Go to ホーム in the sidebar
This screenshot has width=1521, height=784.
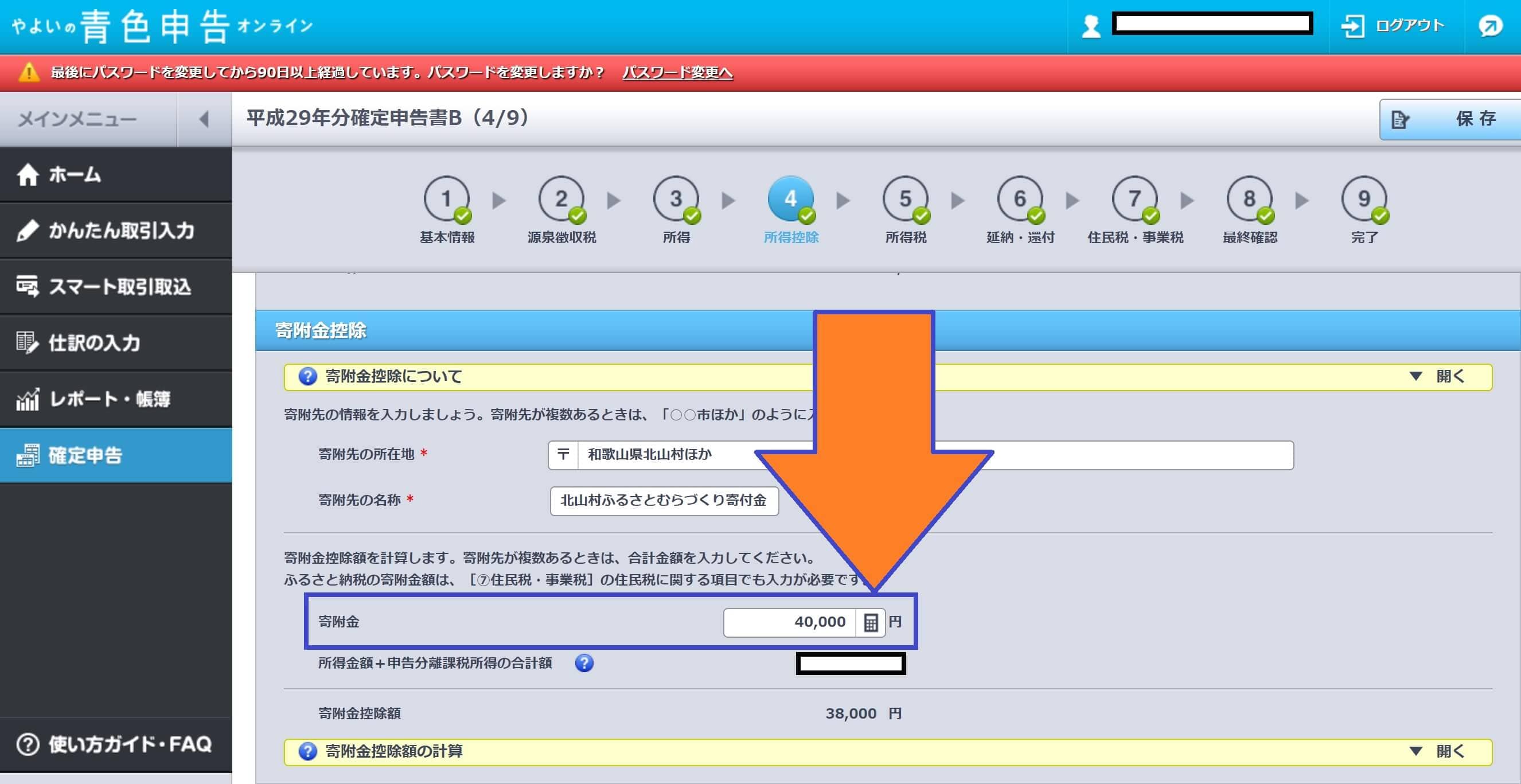pyautogui.click(x=116, y=175)
